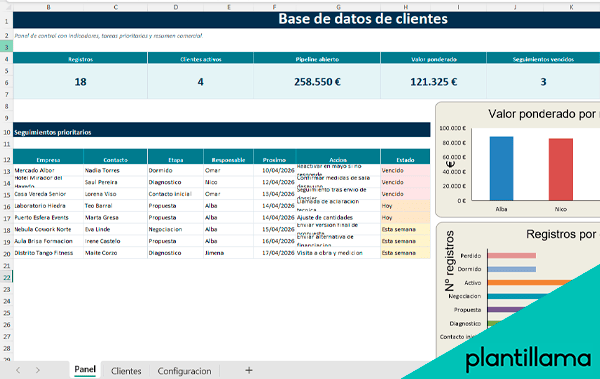Click the Valor ponderado chart title
This screenshot has height=379, width=600.
pyautogui.click(x=543, y=114)
